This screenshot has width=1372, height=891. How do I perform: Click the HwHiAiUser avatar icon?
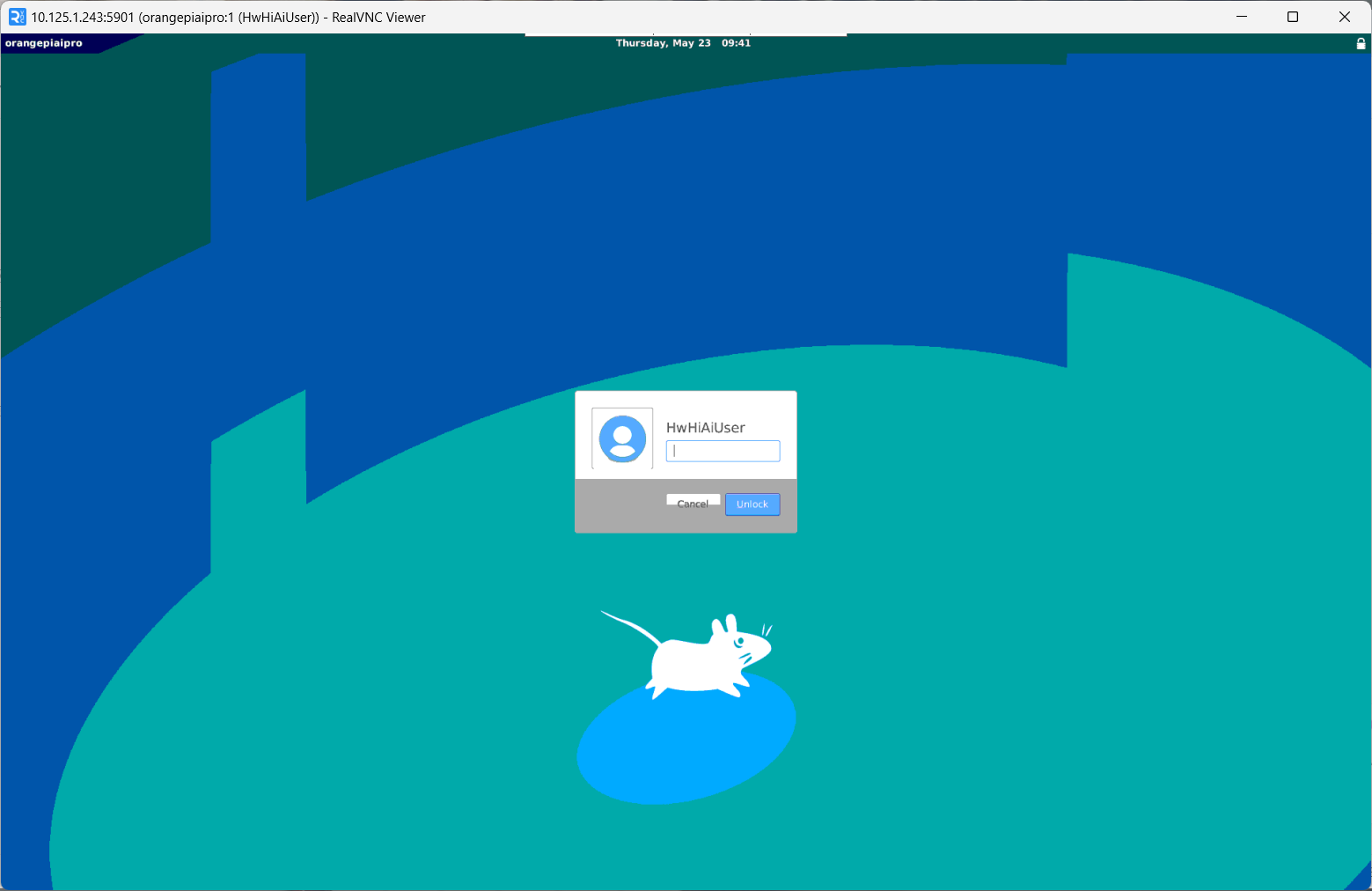[x=622, y=438]
